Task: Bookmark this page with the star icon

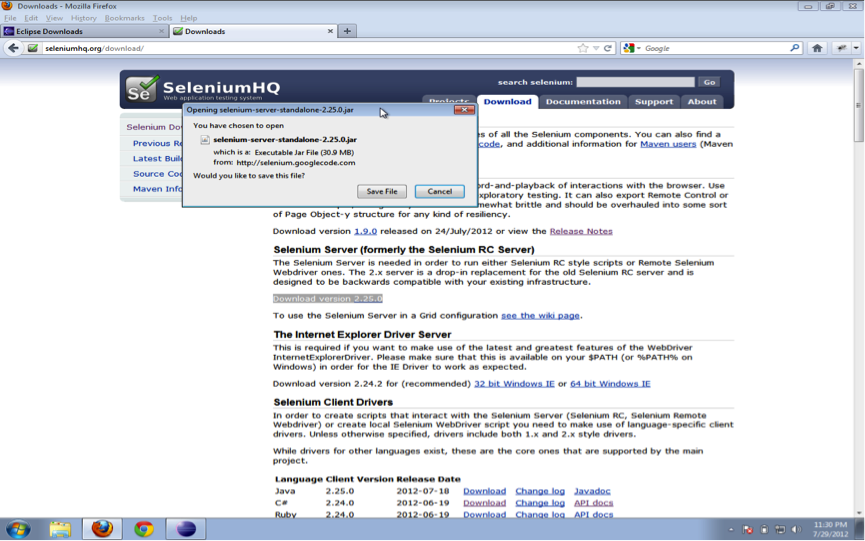Action: 583,48
